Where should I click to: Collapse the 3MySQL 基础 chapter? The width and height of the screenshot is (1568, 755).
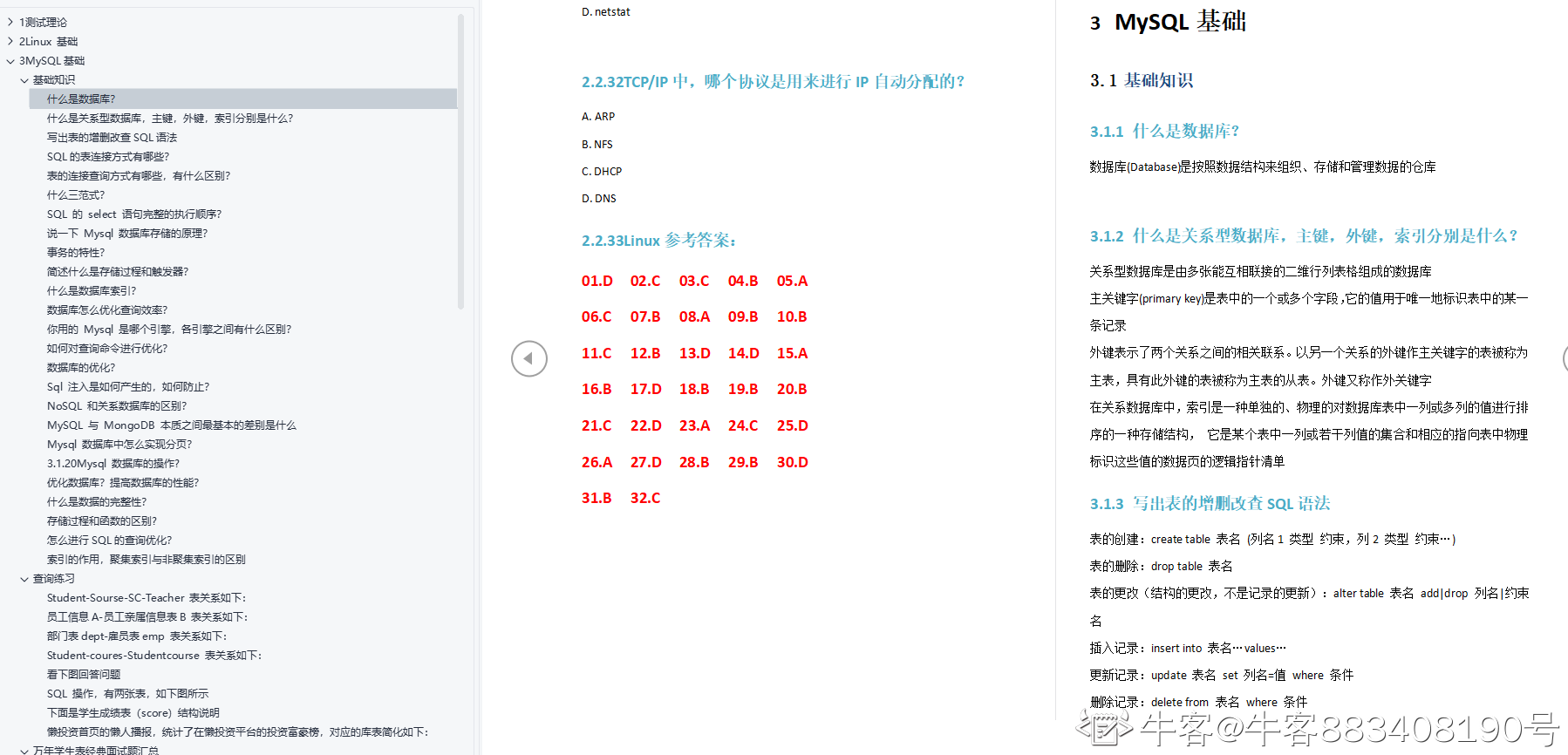[10, 61]
